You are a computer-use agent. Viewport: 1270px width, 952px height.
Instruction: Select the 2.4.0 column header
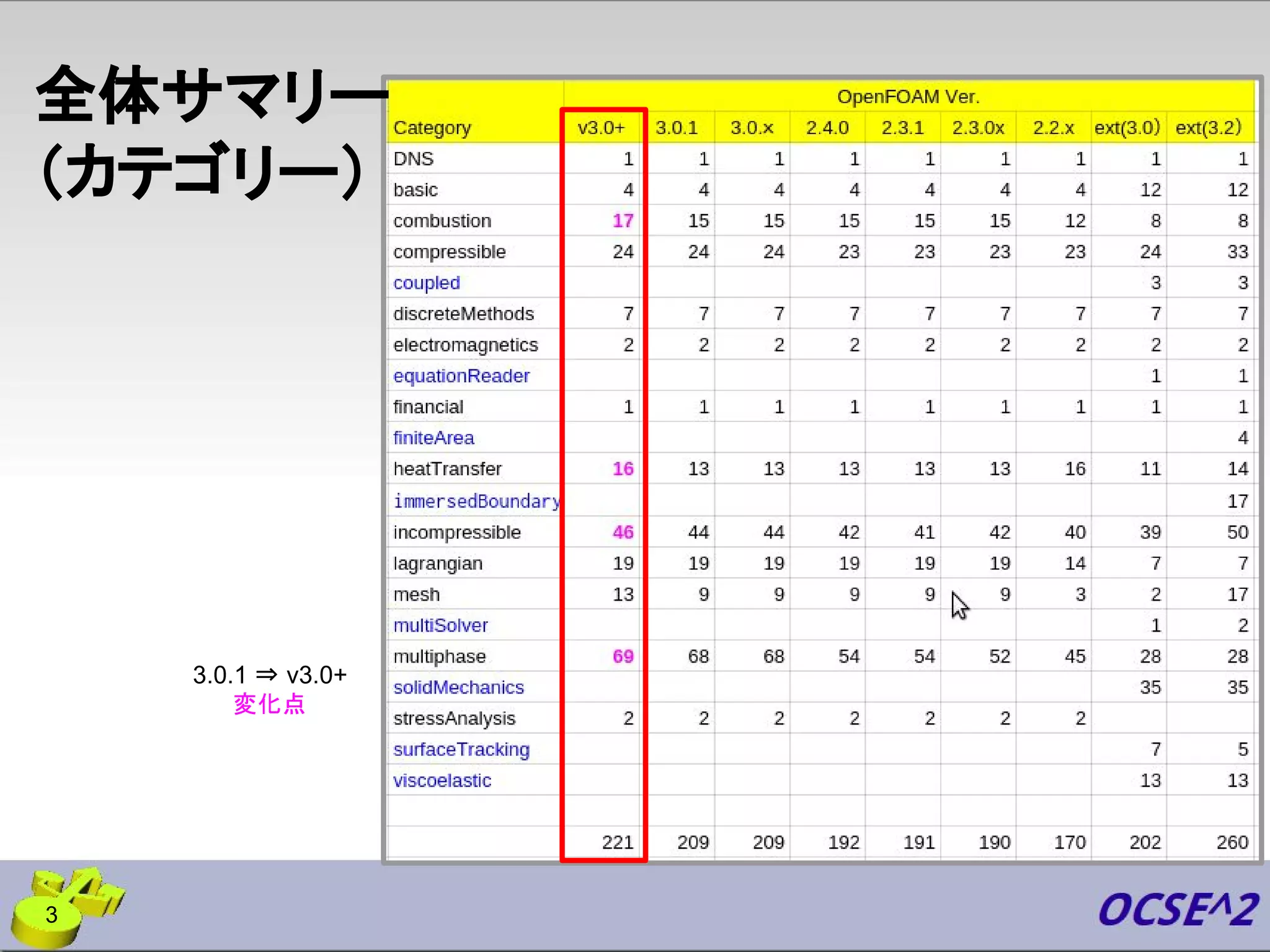pos(827,128)
